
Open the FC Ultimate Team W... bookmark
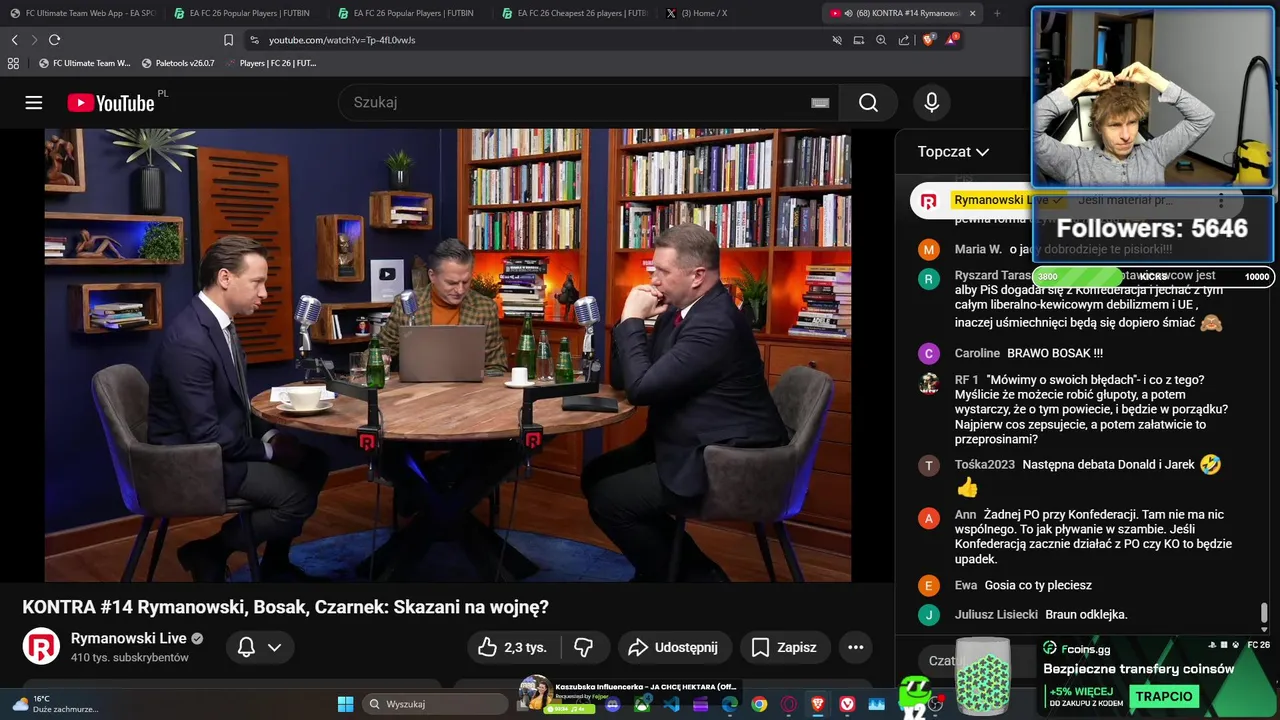pyautogui.click(x=84, y=63)
